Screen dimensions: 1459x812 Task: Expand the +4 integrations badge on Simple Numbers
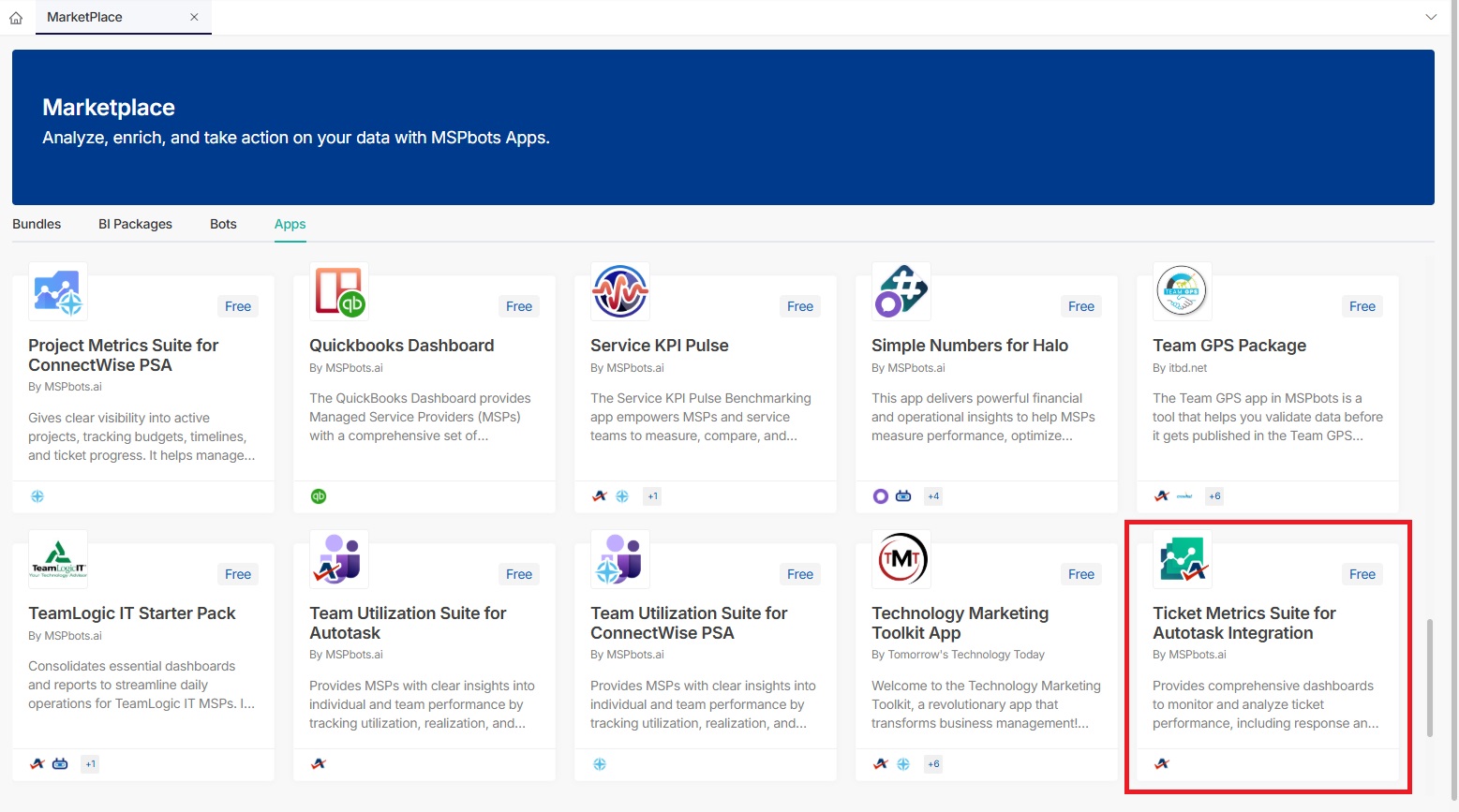933,495
